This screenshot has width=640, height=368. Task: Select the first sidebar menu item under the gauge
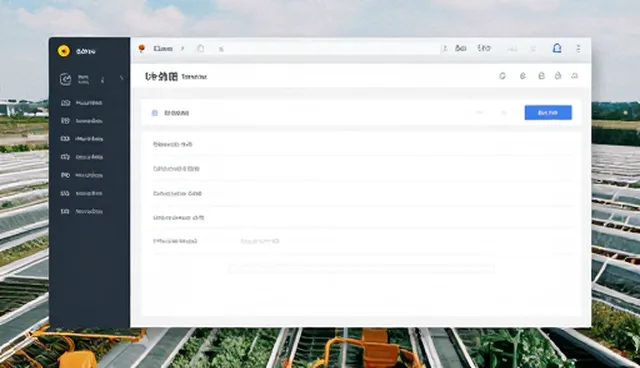[82, 103]
